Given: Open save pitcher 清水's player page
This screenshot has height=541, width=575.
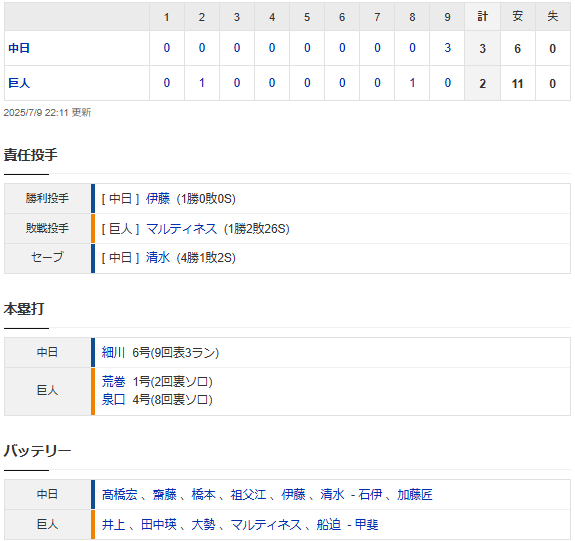Looking at the screenshot, I should tap(158, 257).
